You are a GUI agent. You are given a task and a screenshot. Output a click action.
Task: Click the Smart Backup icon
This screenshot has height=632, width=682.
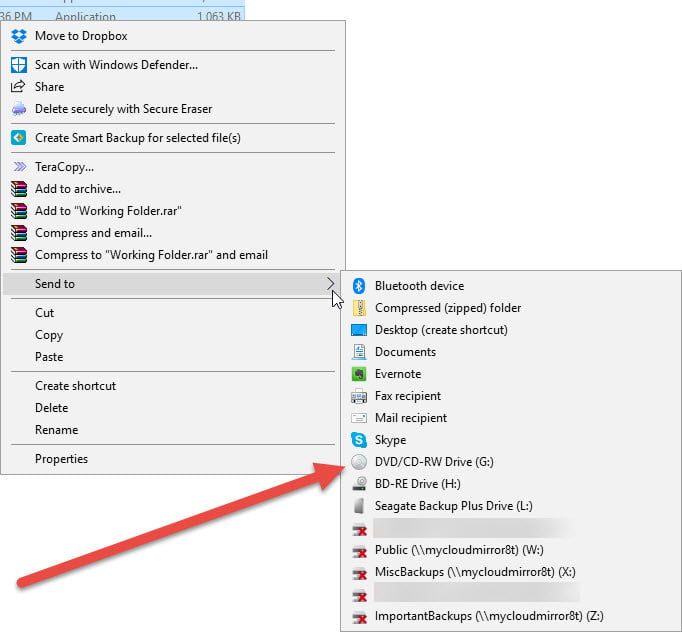(18, 138)
